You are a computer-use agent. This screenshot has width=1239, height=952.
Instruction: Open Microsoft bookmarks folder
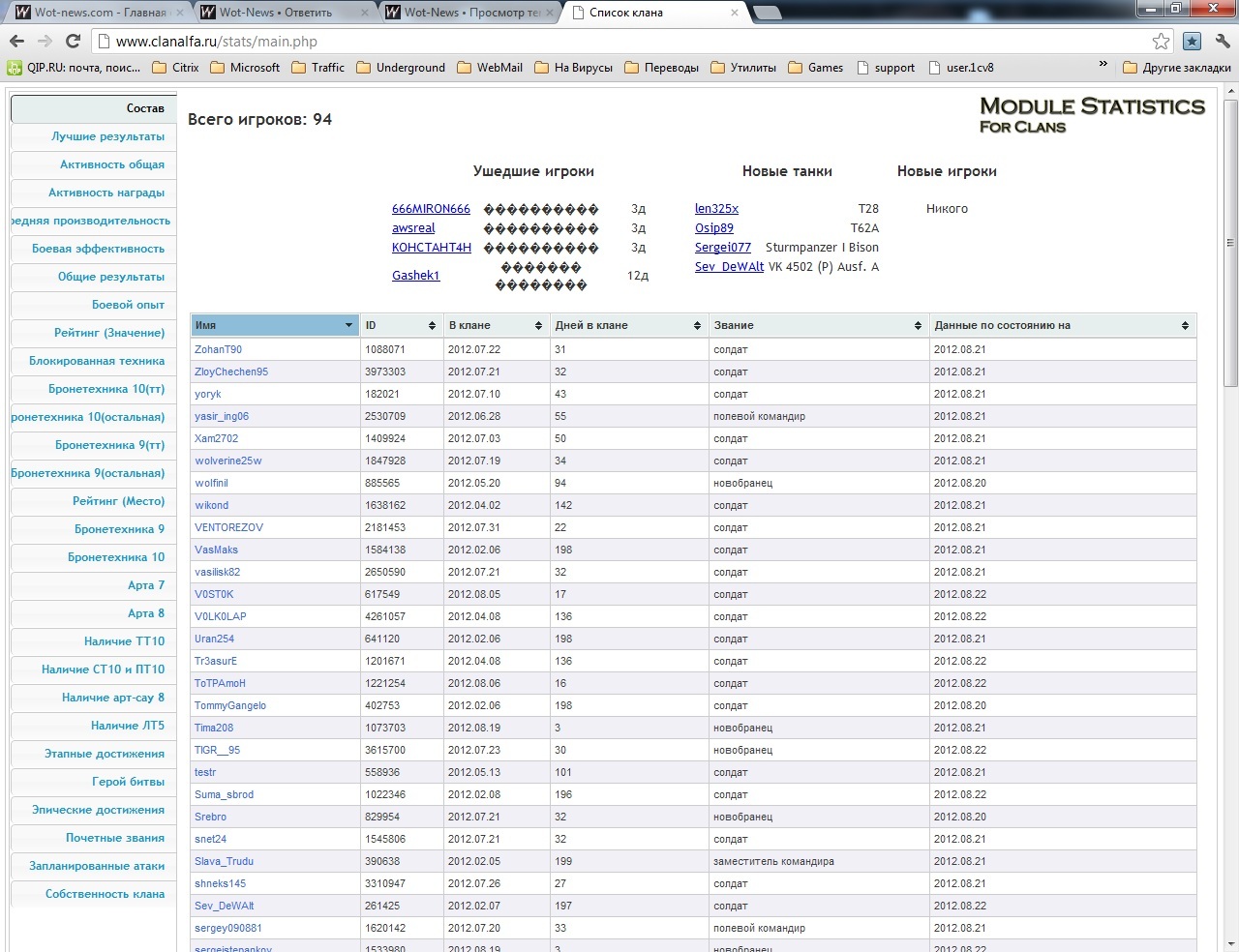(244, 68)
